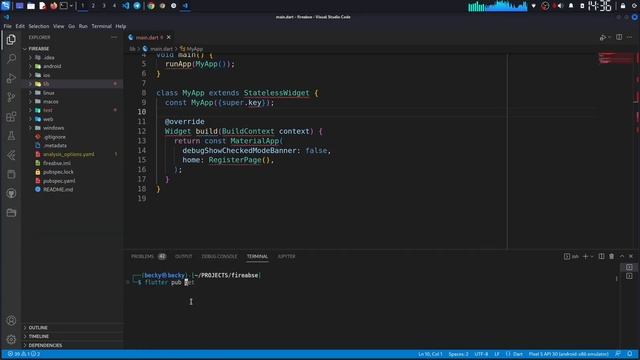This screenshot has height=360, width=640.
Task: Open Explorer panel More Actions ellipsis
Action: (x=114, y=37)
